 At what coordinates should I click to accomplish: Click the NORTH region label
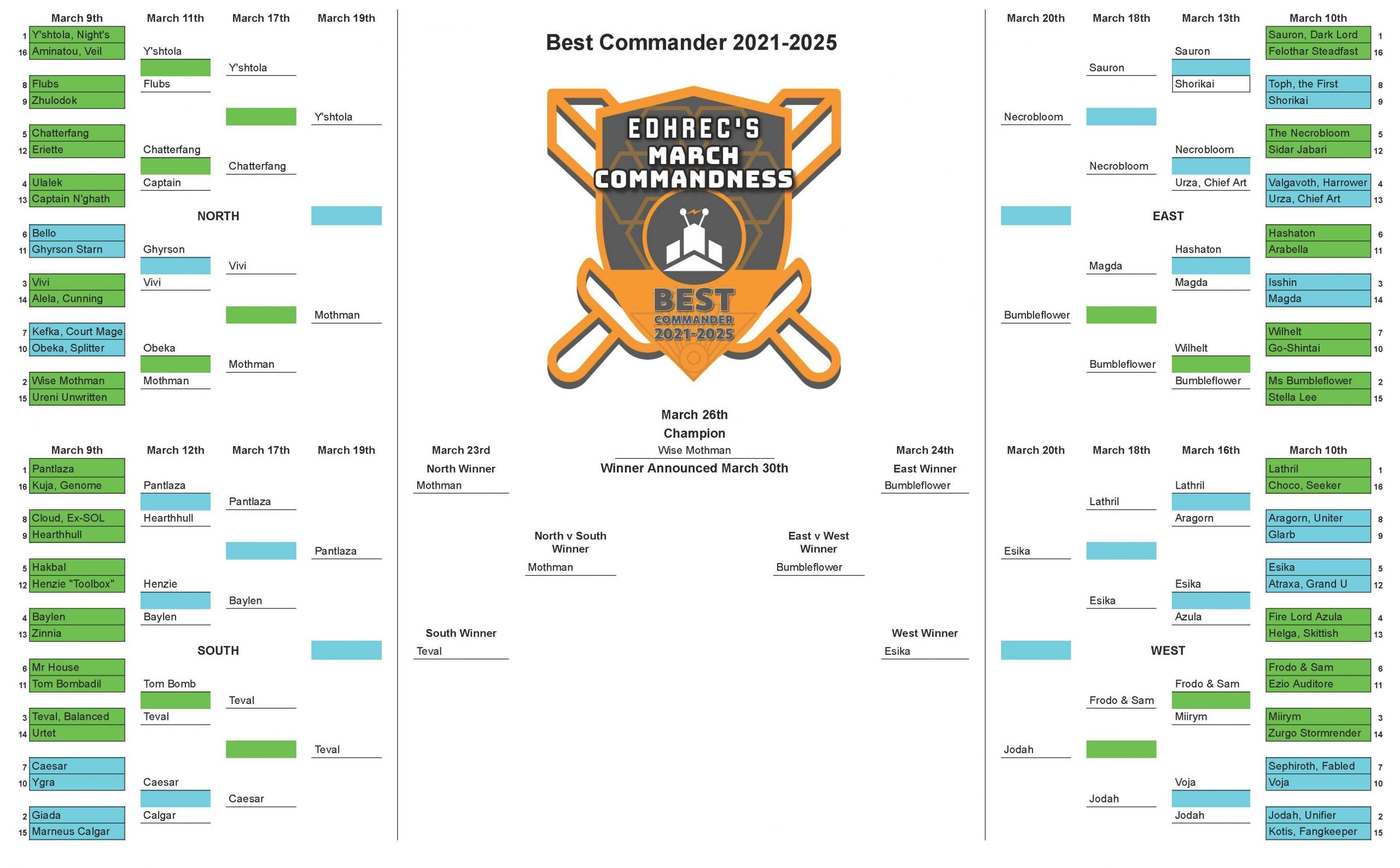coord(218,216)
